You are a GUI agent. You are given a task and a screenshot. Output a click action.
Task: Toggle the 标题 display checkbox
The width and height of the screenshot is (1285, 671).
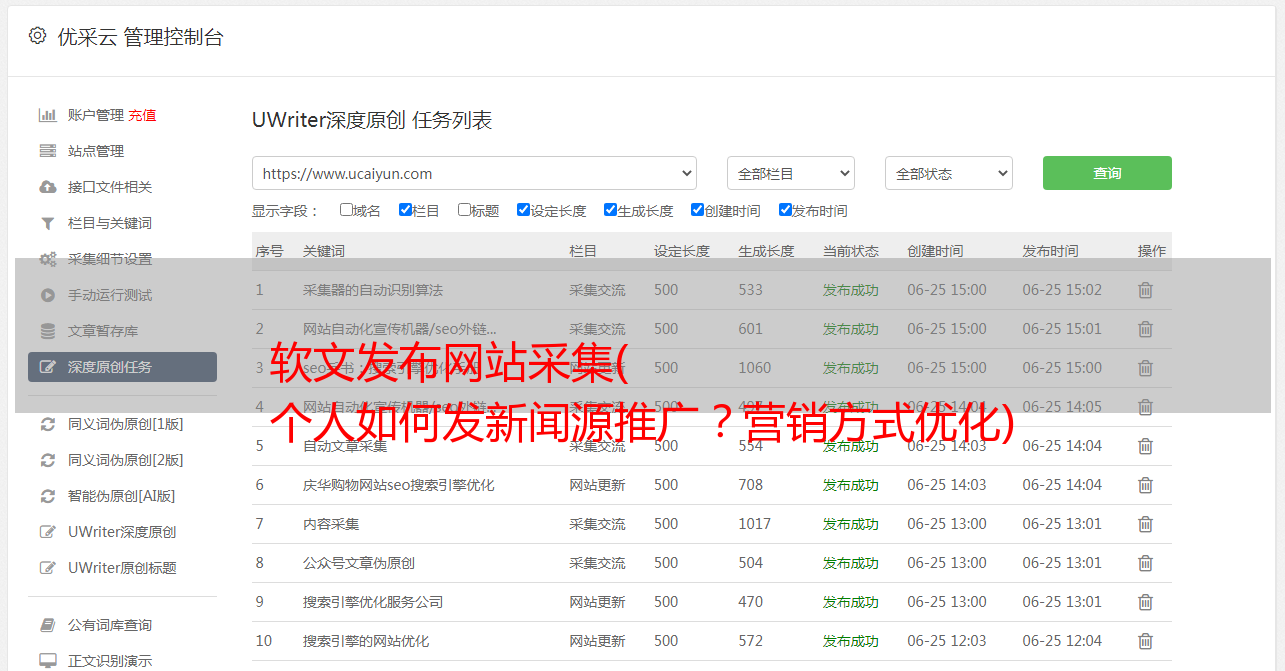tap(464, 210)
